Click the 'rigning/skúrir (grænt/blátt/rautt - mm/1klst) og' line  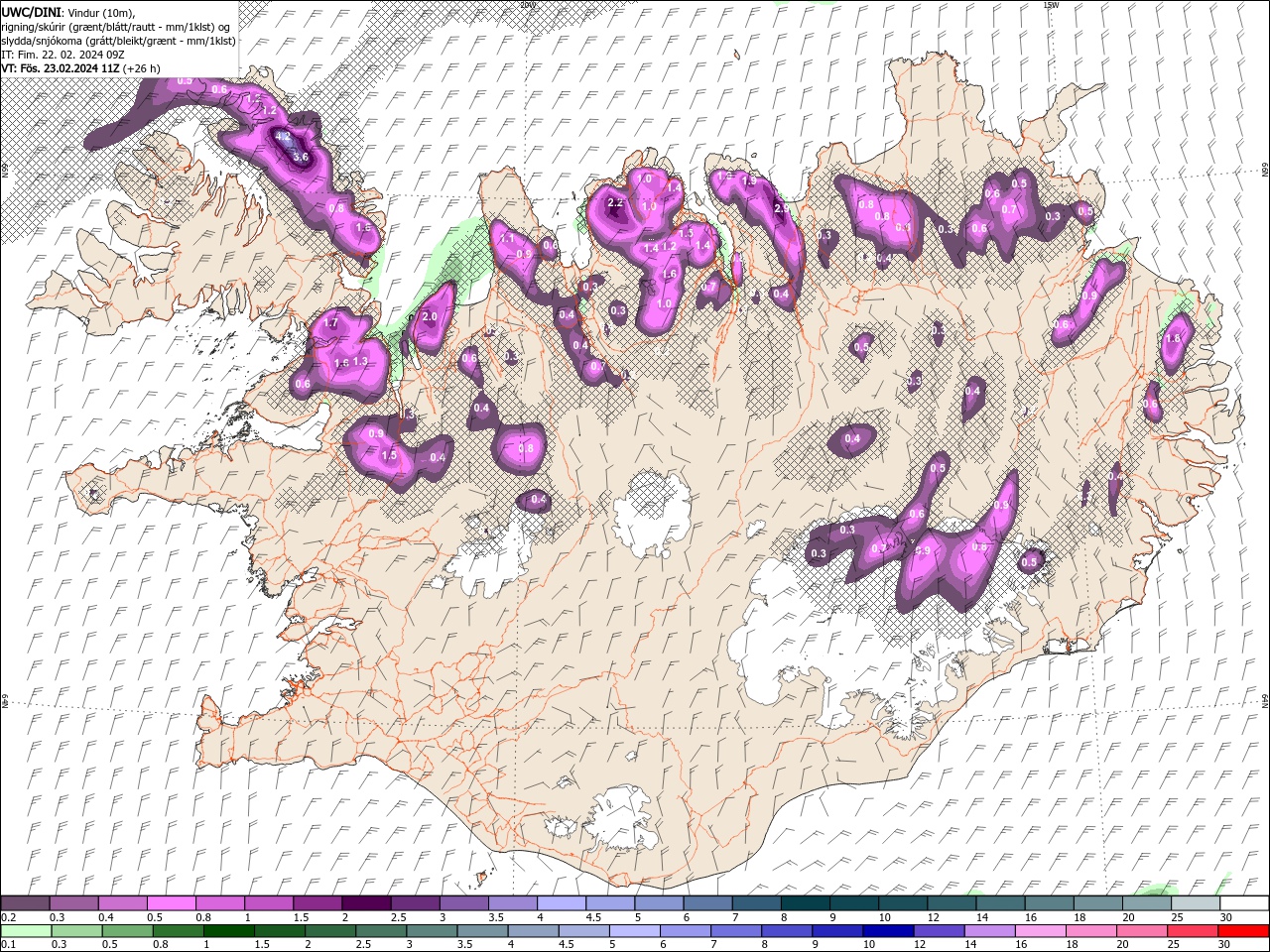(116, 27)
